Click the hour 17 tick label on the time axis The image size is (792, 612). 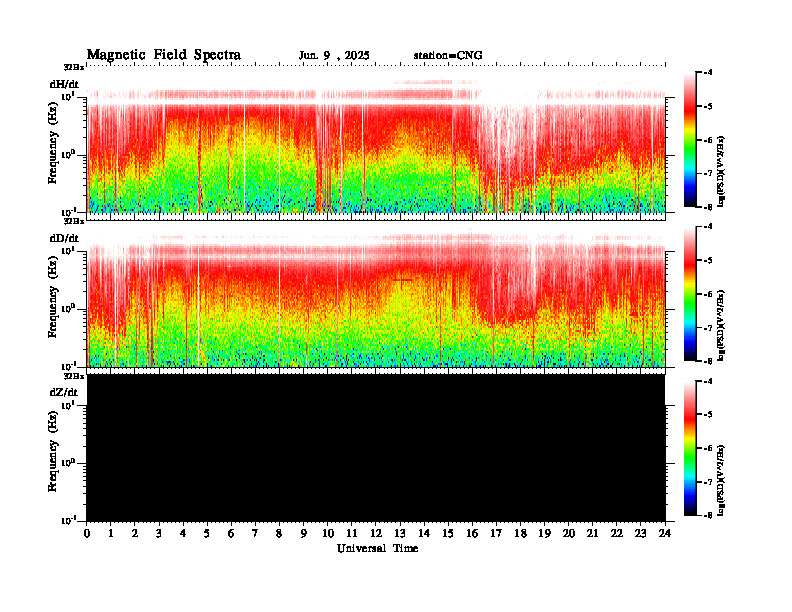[496, 534]
